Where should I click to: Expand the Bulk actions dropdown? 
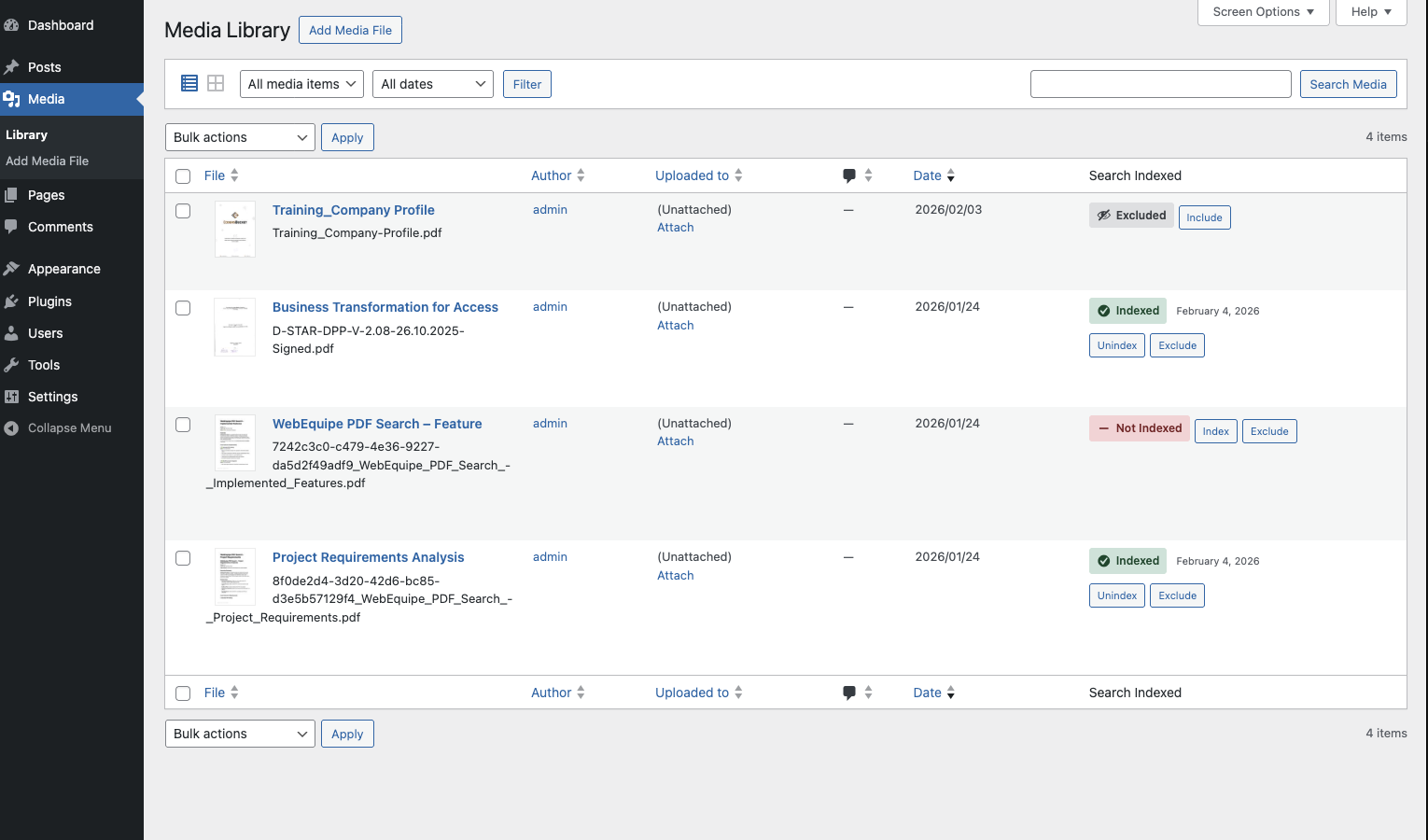click(239, 137)
